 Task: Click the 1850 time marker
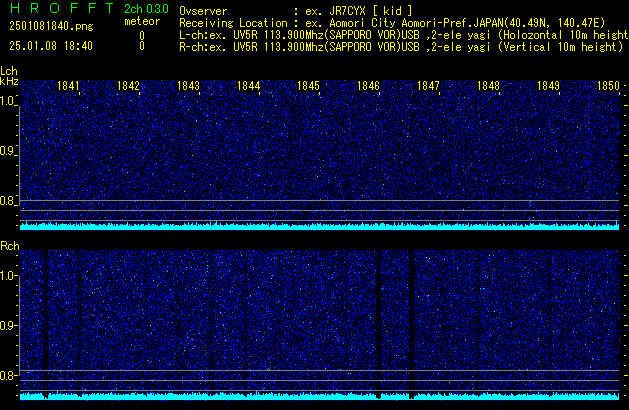tap(608, 86)
